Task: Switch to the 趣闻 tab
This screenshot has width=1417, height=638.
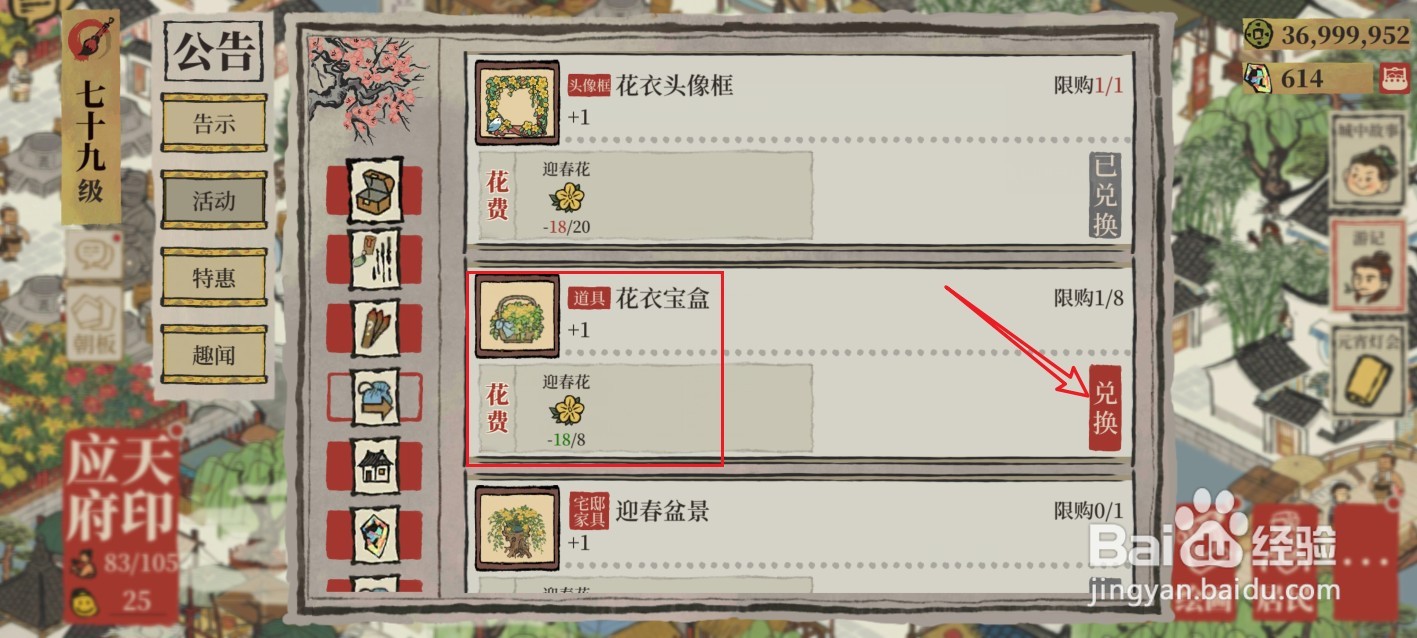Action: pos(214,353)
